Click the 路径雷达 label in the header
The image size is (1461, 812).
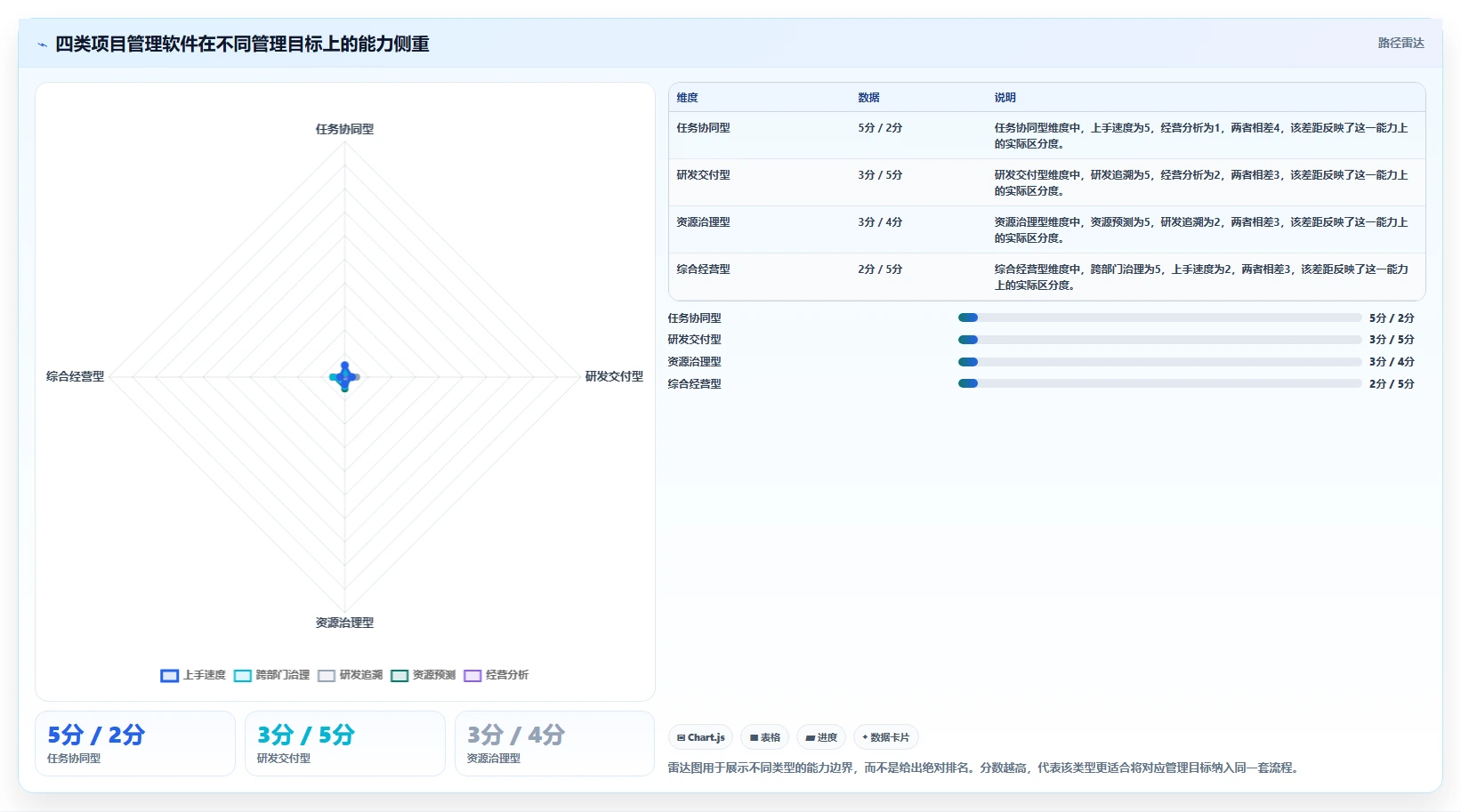[x=1400, y=43]
